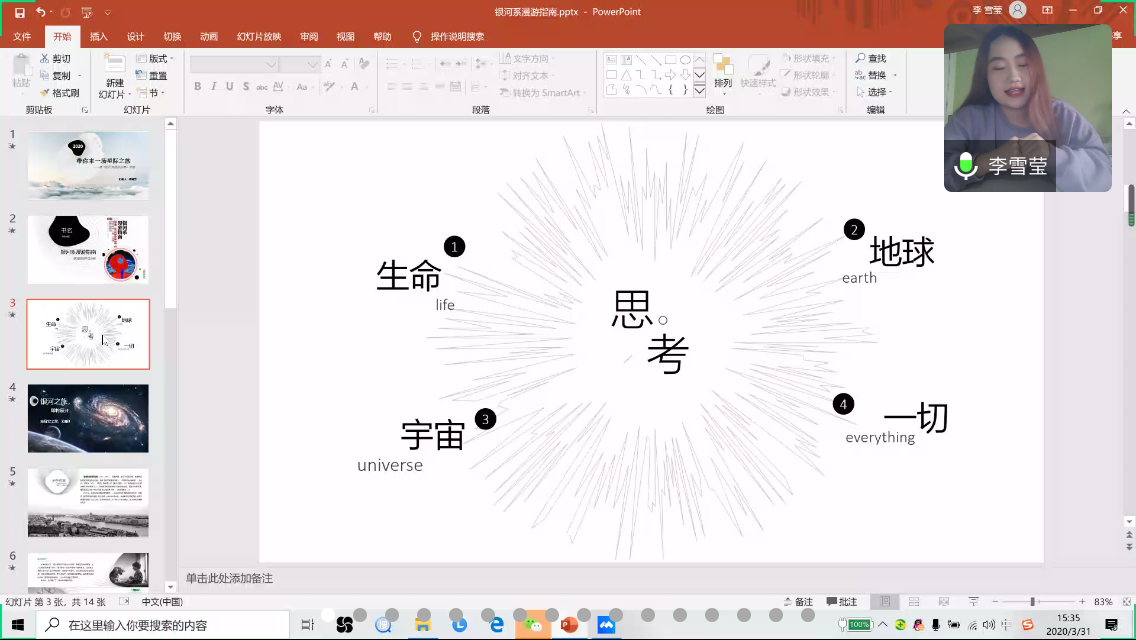Switch to the Slide Show (幻灯片放映) tab

click(259, 37)
